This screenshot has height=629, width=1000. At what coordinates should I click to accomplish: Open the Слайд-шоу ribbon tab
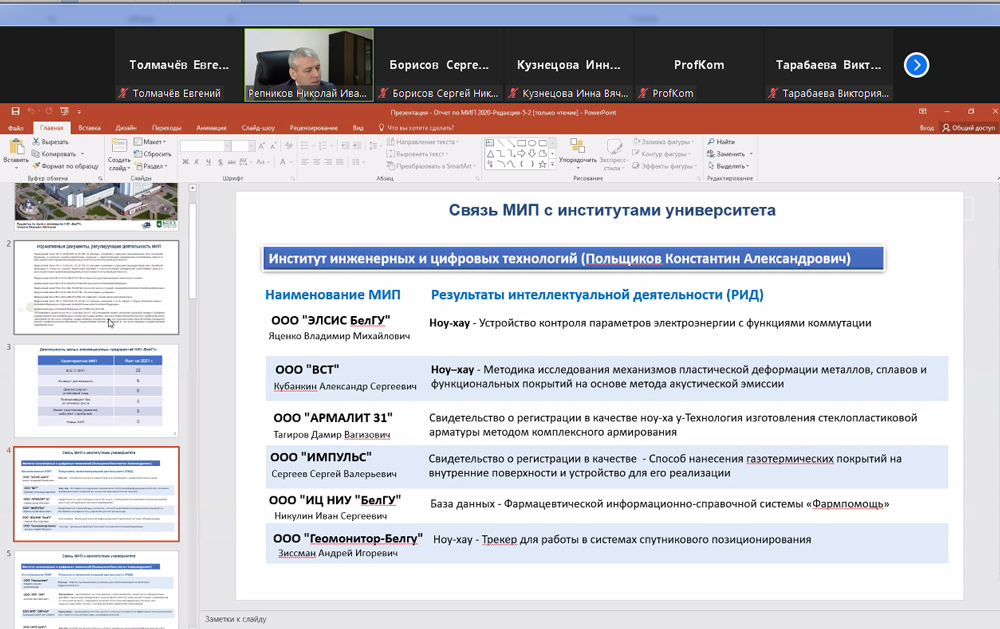pyautogui.click(x=257, y=128)
